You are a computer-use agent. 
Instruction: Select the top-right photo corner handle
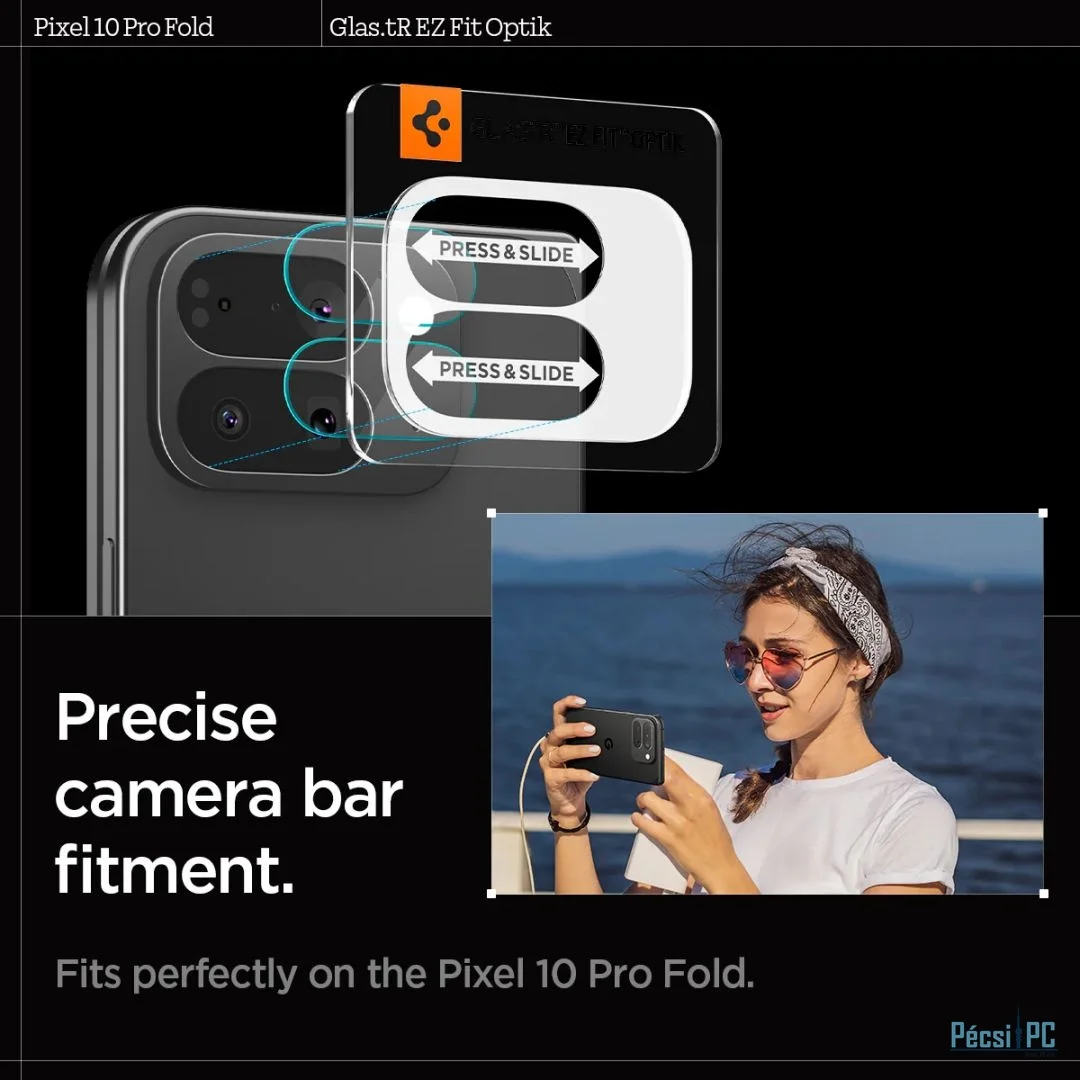(1043, 513)
